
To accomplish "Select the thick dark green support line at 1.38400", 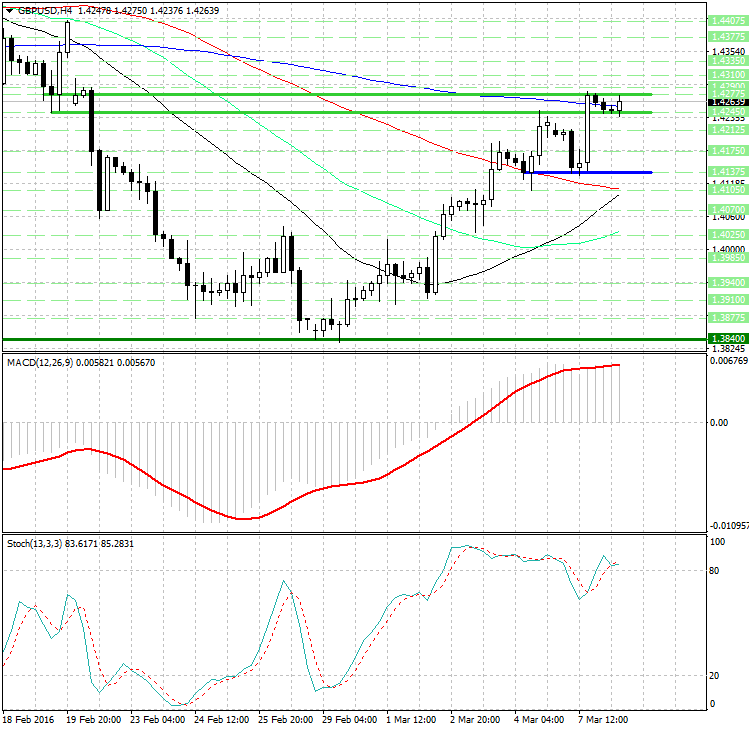I will pyautogui.click(x=354, y=340).
